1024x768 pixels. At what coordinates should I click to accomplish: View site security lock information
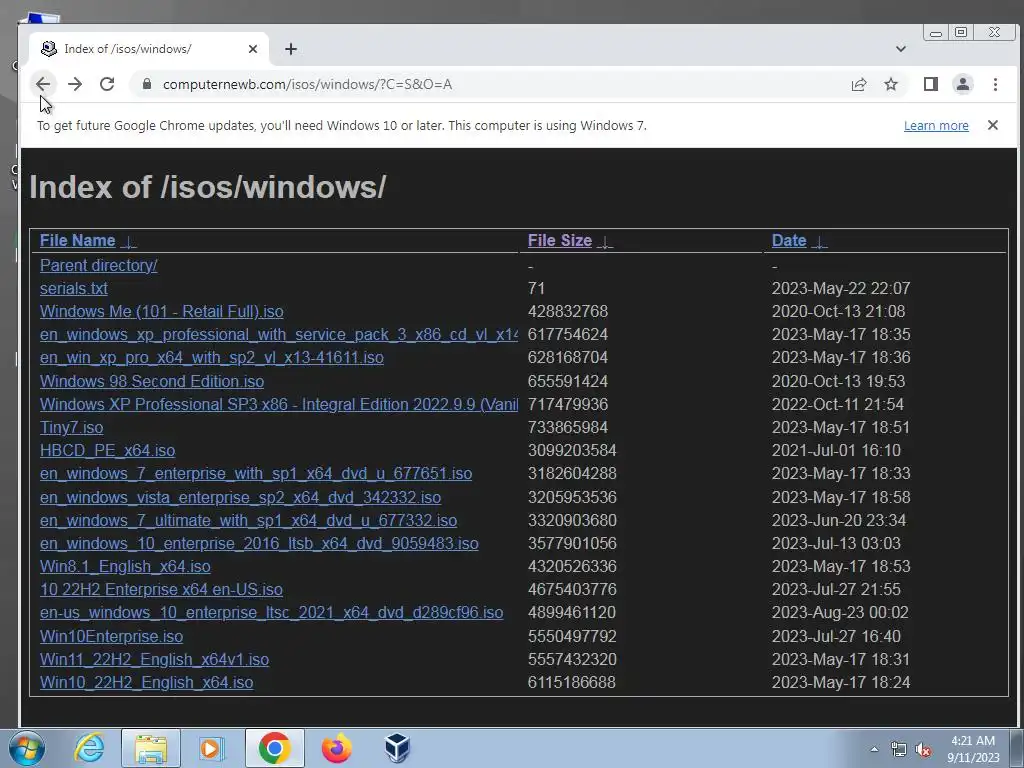tap(147, 84)
